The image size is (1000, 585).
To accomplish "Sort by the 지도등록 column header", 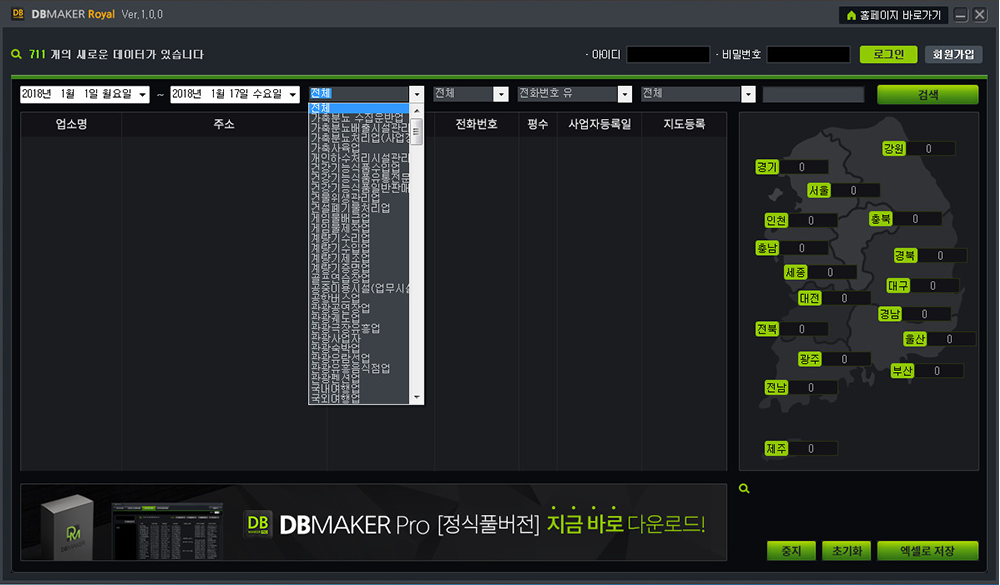I will click(684, 124).
